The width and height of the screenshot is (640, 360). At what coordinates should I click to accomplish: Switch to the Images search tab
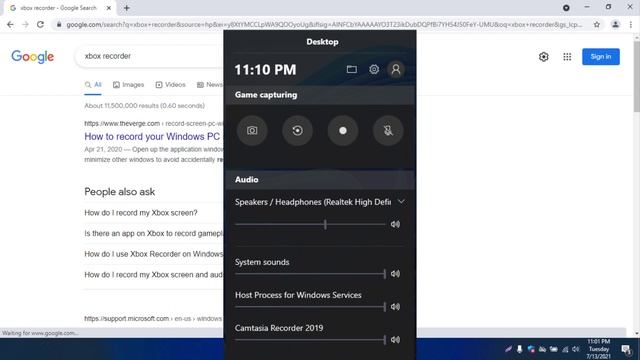coord(129,85)
